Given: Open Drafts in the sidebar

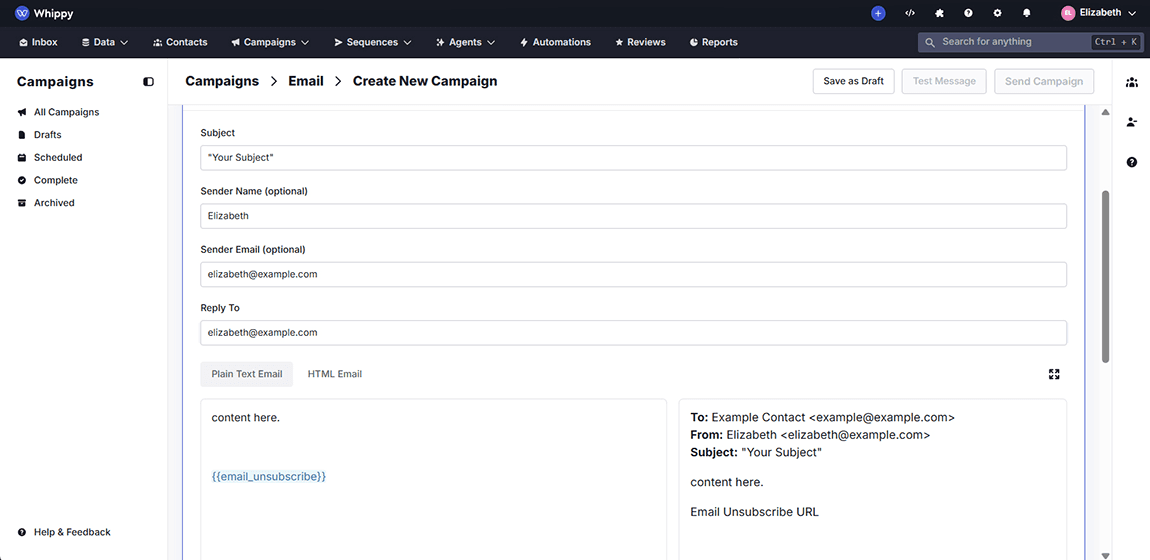Looking at the screenshot, I should 40,135.
